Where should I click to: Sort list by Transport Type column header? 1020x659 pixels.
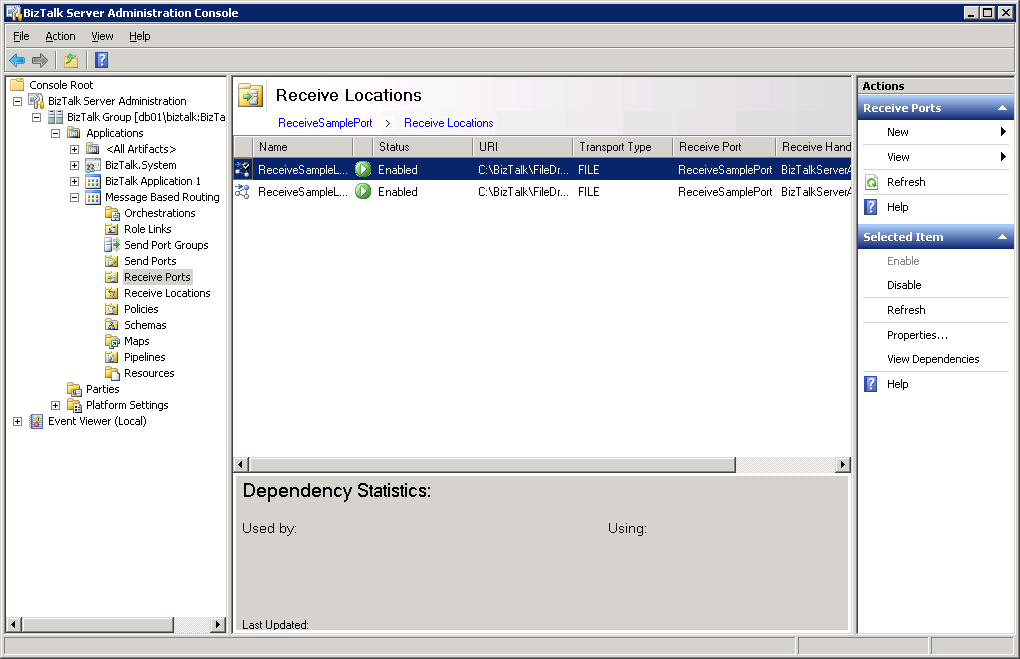click(x=623, y=147)
